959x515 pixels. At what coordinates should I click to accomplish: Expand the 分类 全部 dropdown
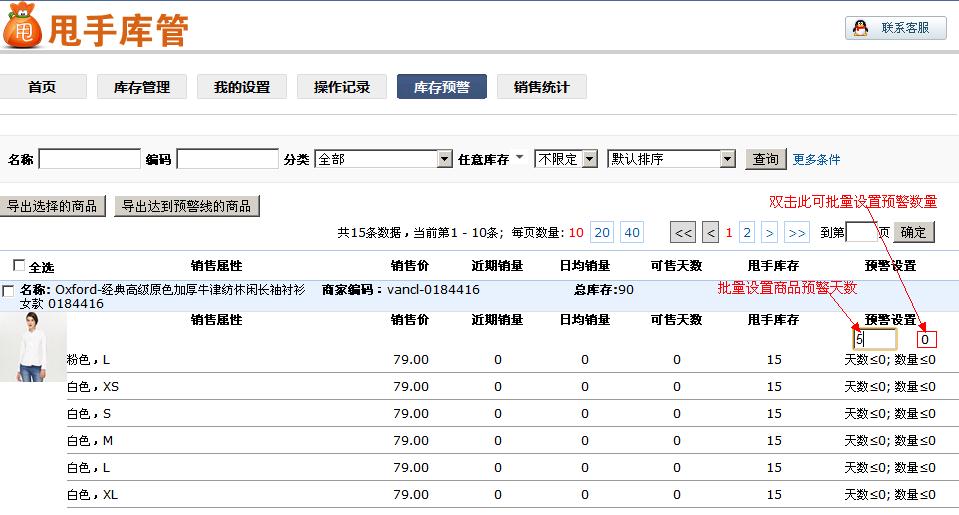(x=383, y=159)
